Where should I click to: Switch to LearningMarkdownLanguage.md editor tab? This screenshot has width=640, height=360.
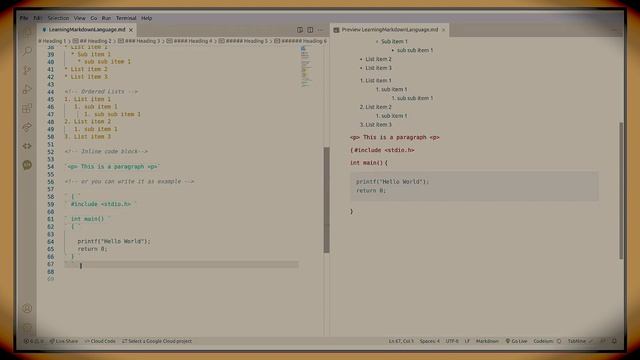point(87,30)
